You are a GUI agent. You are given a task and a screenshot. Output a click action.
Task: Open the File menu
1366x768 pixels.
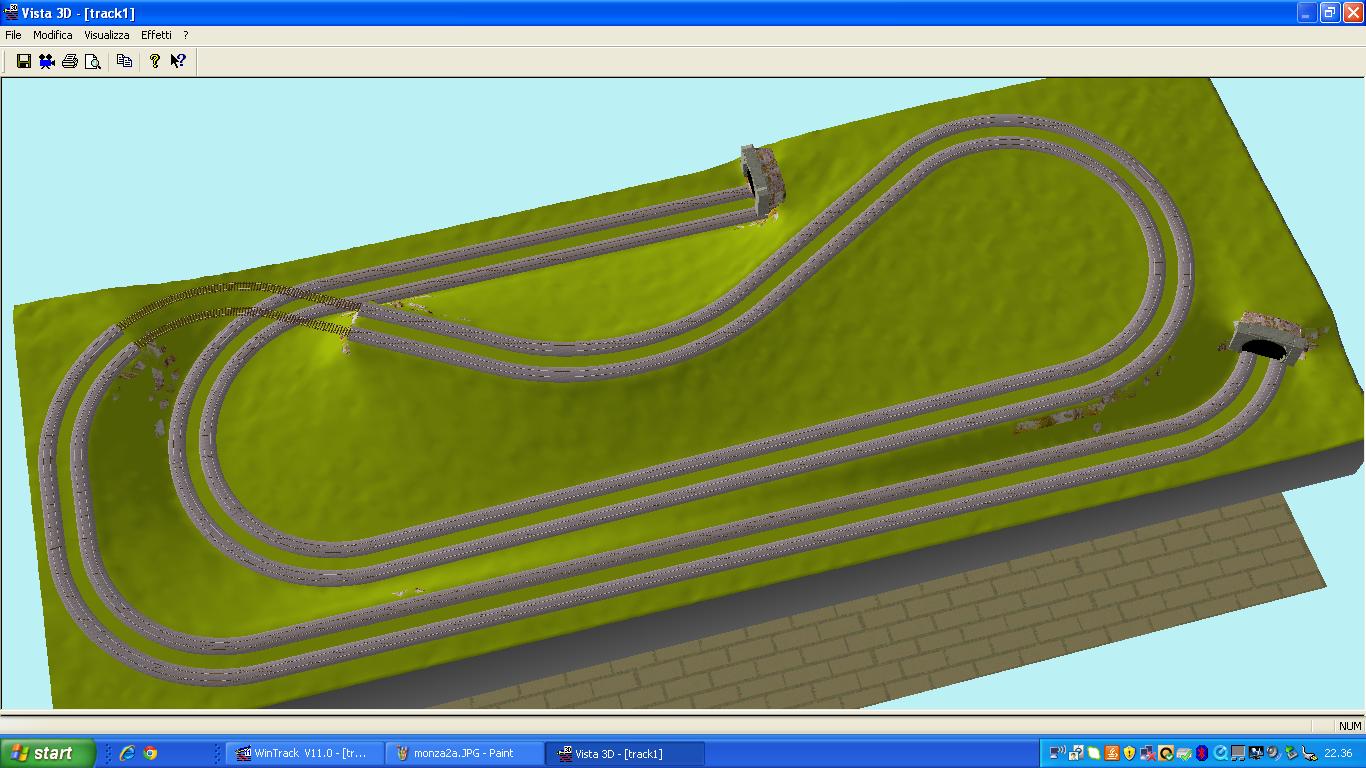(13, 35)
